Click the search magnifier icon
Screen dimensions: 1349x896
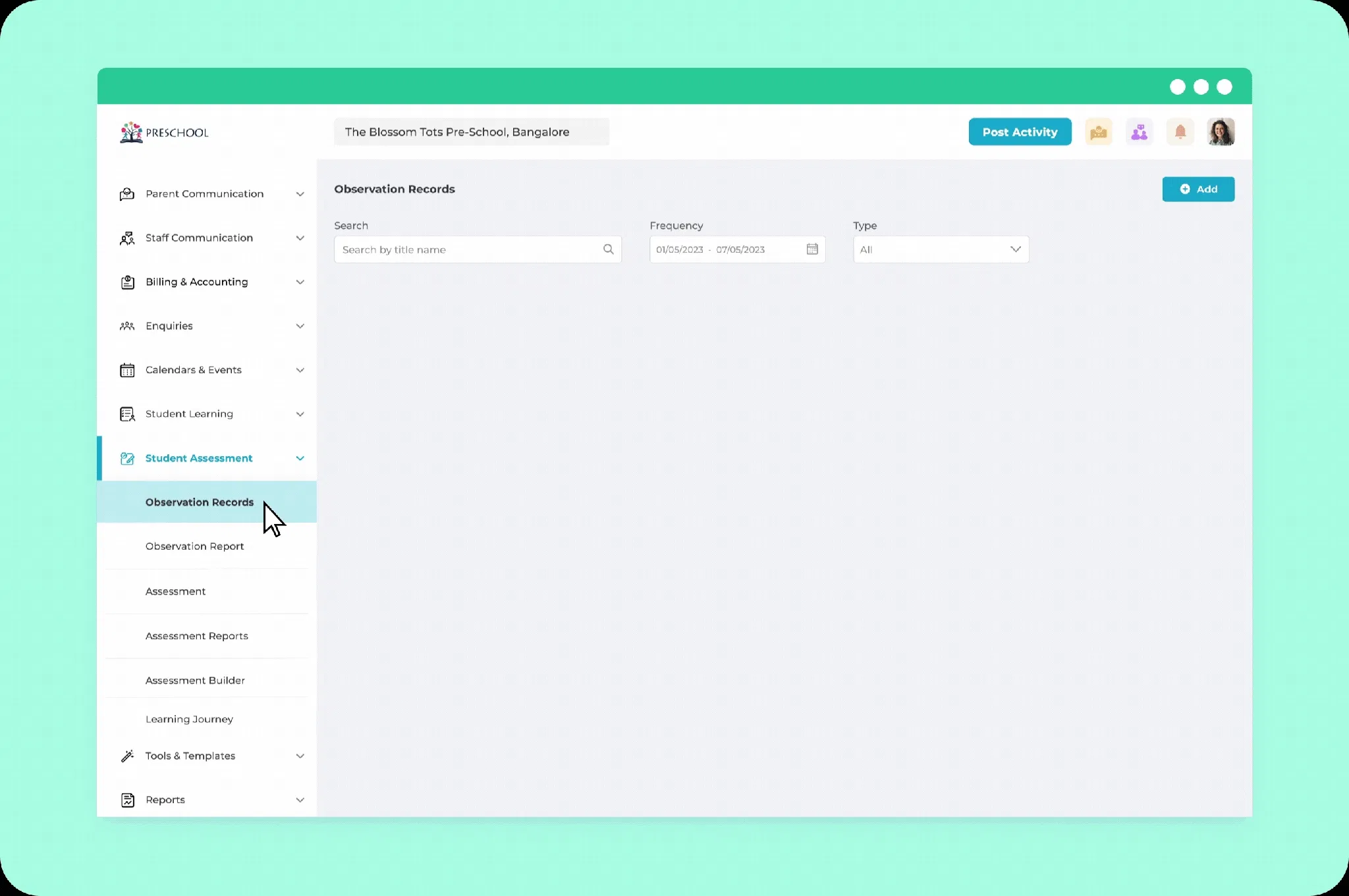(x=608, y=250)
